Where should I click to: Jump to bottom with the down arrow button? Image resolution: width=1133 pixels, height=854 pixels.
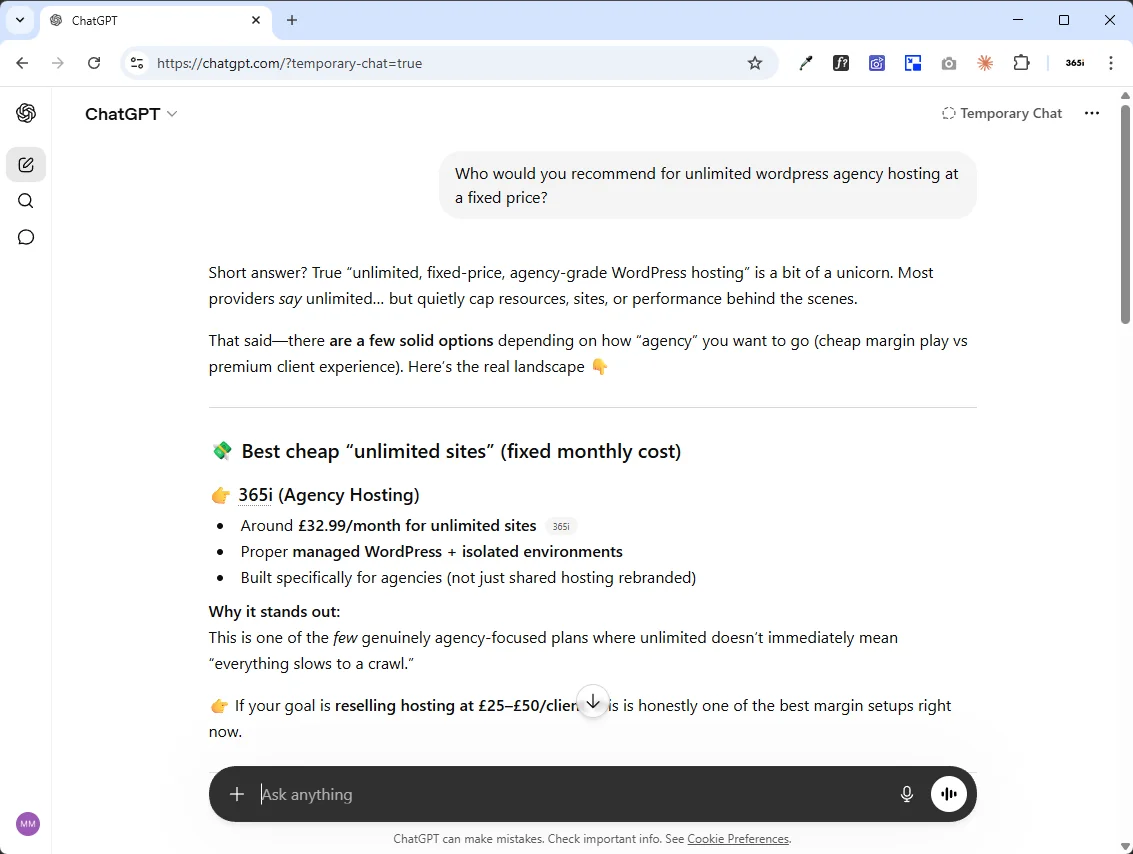593,702
